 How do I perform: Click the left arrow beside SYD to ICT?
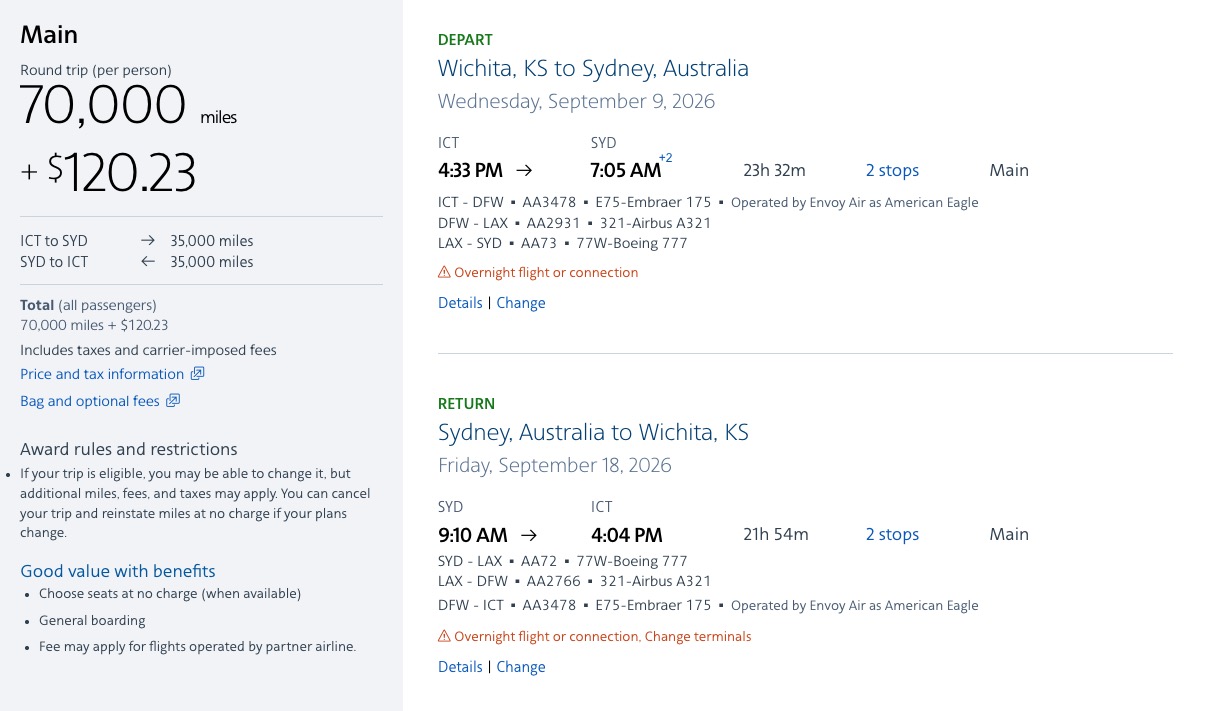click(x=147, y=261)
